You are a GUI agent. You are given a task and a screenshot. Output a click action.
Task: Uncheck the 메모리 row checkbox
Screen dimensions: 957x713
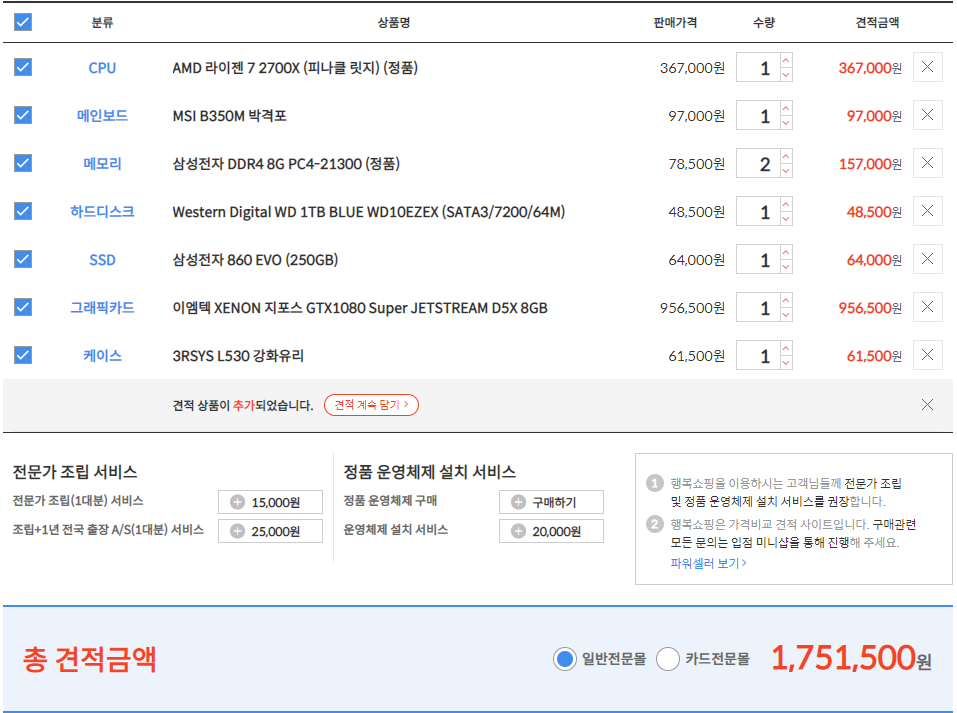(23, 163)
